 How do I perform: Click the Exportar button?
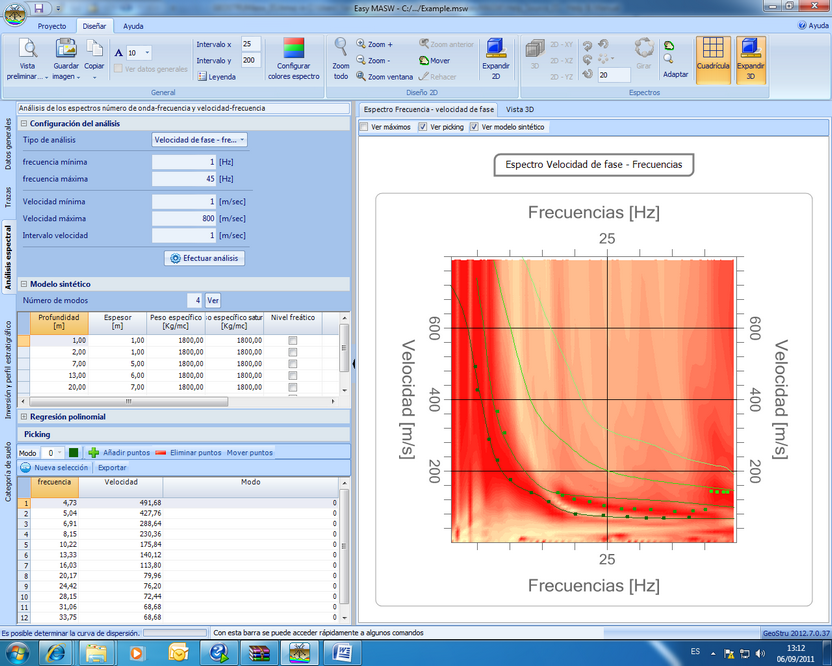tap(112, 468)
